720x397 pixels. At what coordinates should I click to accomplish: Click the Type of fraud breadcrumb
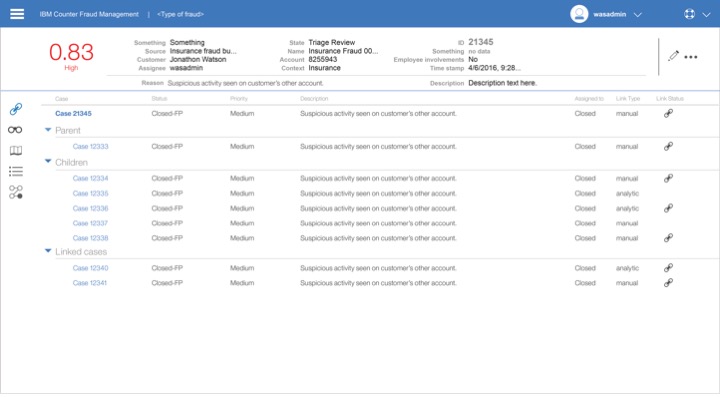point(180,14)
